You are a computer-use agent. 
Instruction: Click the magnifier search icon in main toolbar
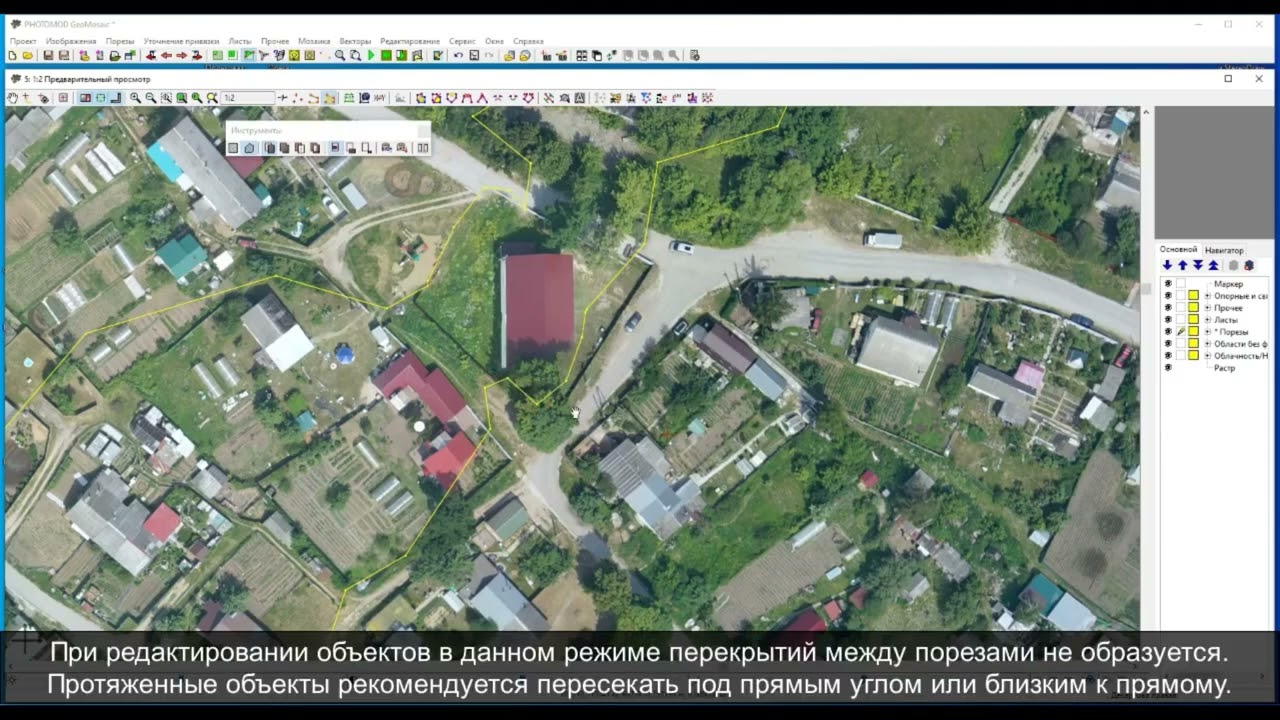pyautogui.click(x=339, y=55)
